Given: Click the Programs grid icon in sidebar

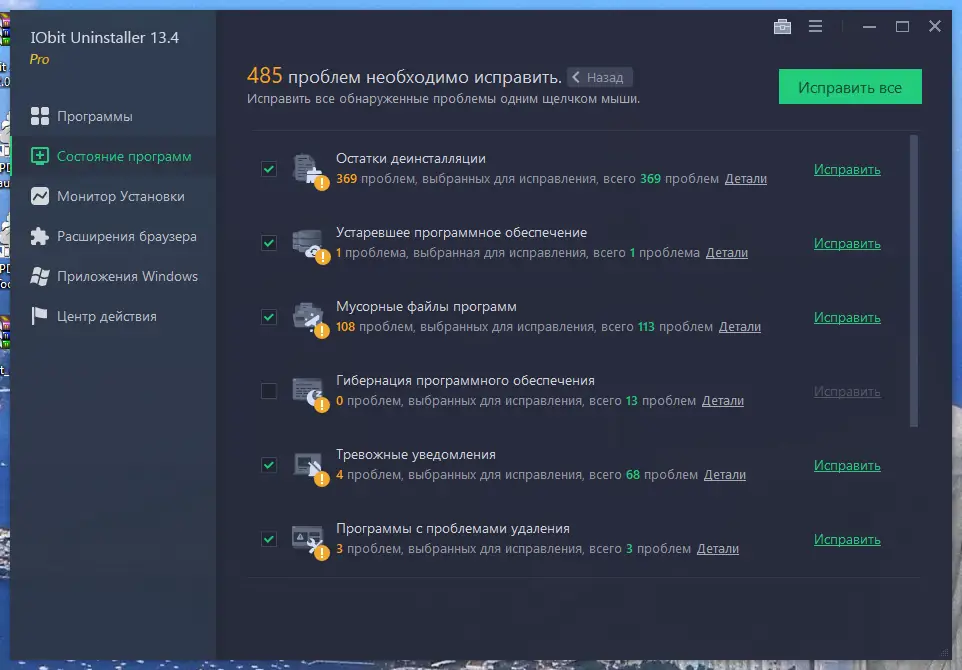Looking at the screenshot, I should tap(40, 116).
